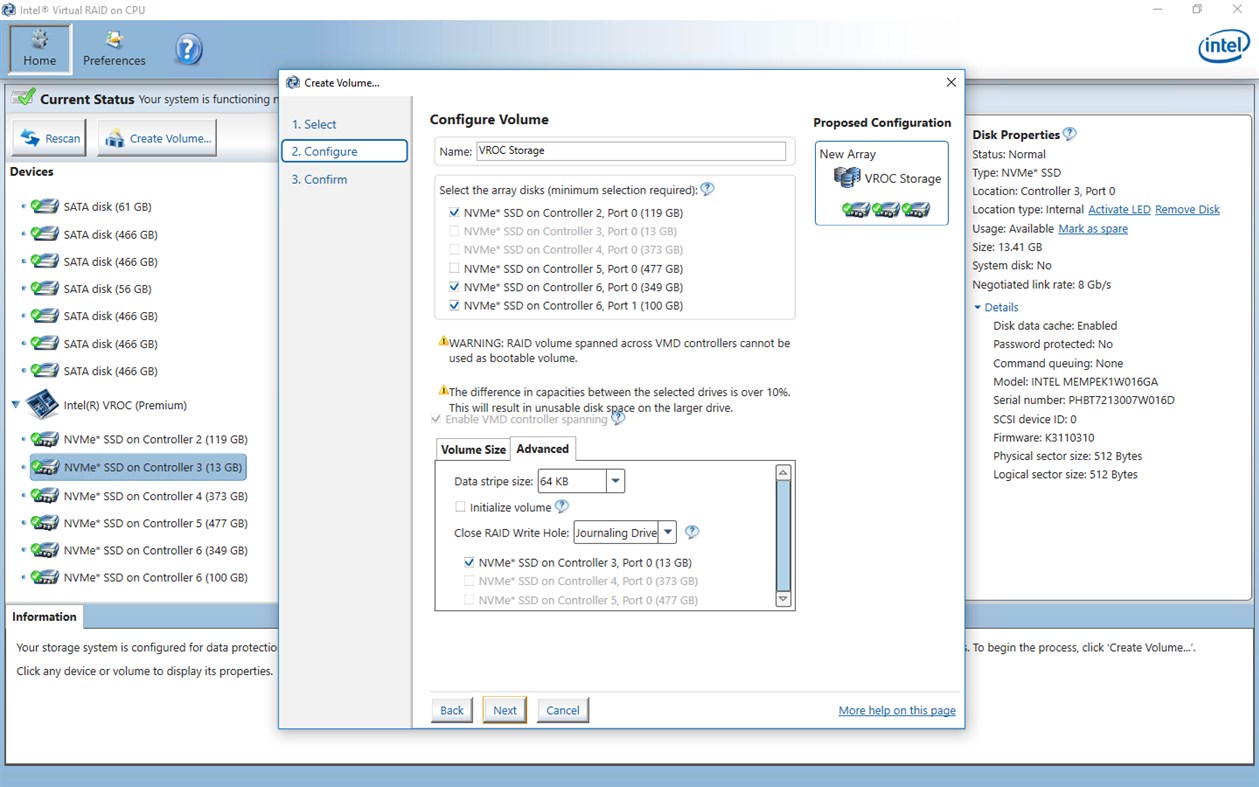Click the help question mark icon on toolbar
This screenshot has height=787, width=1259.
(187, 50)
